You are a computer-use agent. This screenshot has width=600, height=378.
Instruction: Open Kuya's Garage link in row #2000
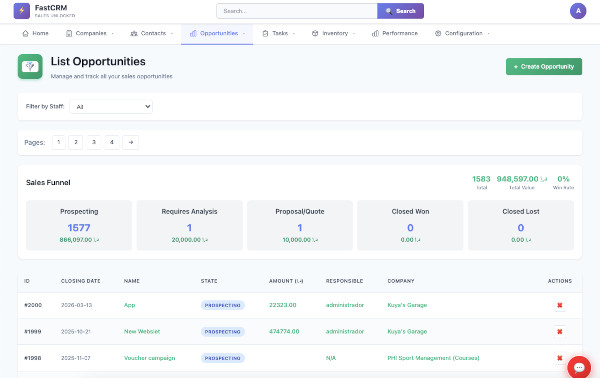(x=407, y=305)
